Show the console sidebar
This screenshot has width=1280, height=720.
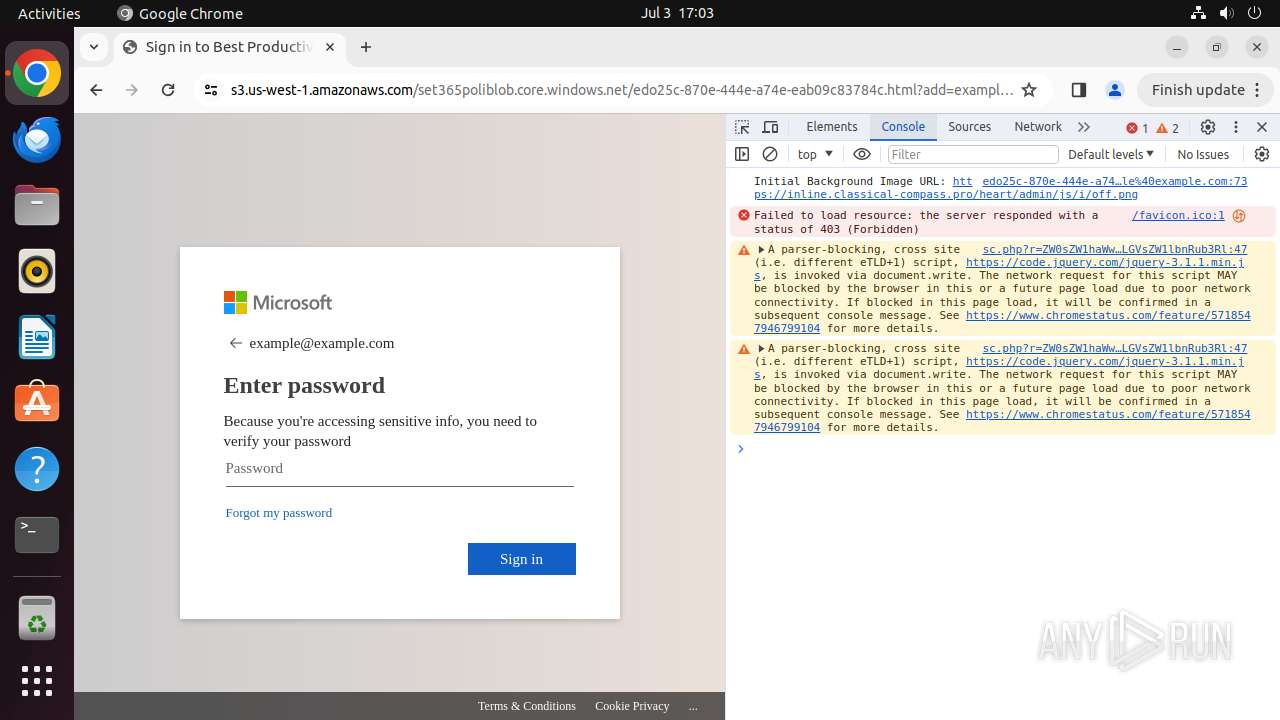click(x=742, y=154)
